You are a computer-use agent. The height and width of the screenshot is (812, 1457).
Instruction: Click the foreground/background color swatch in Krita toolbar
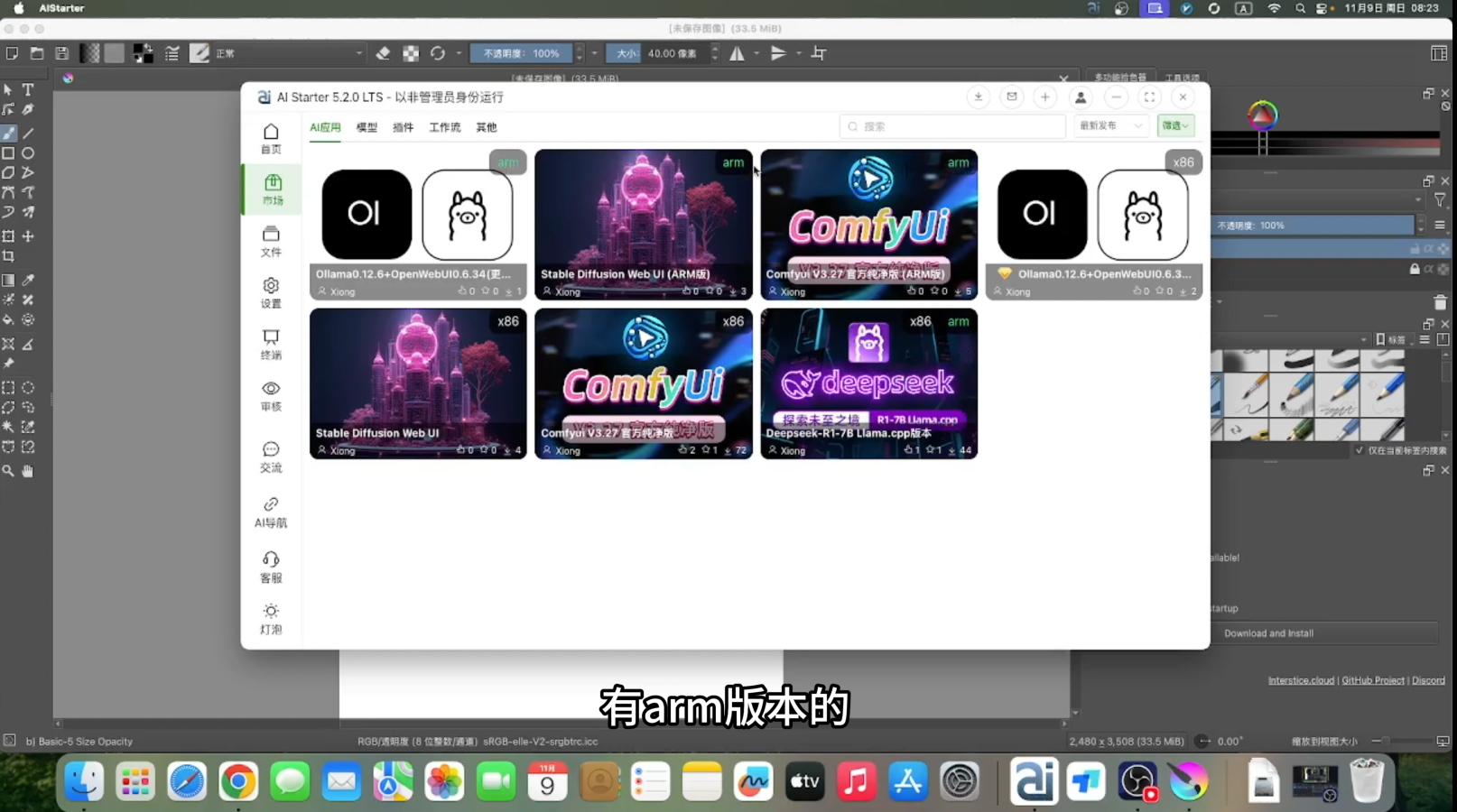coord(143,53)
